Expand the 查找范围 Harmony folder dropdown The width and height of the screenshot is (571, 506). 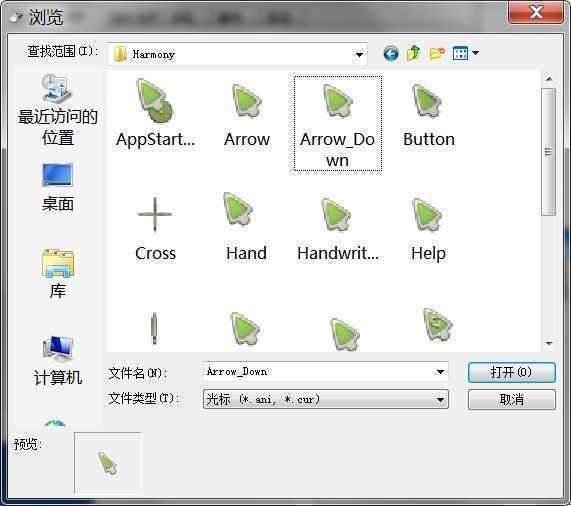point(359,55)
